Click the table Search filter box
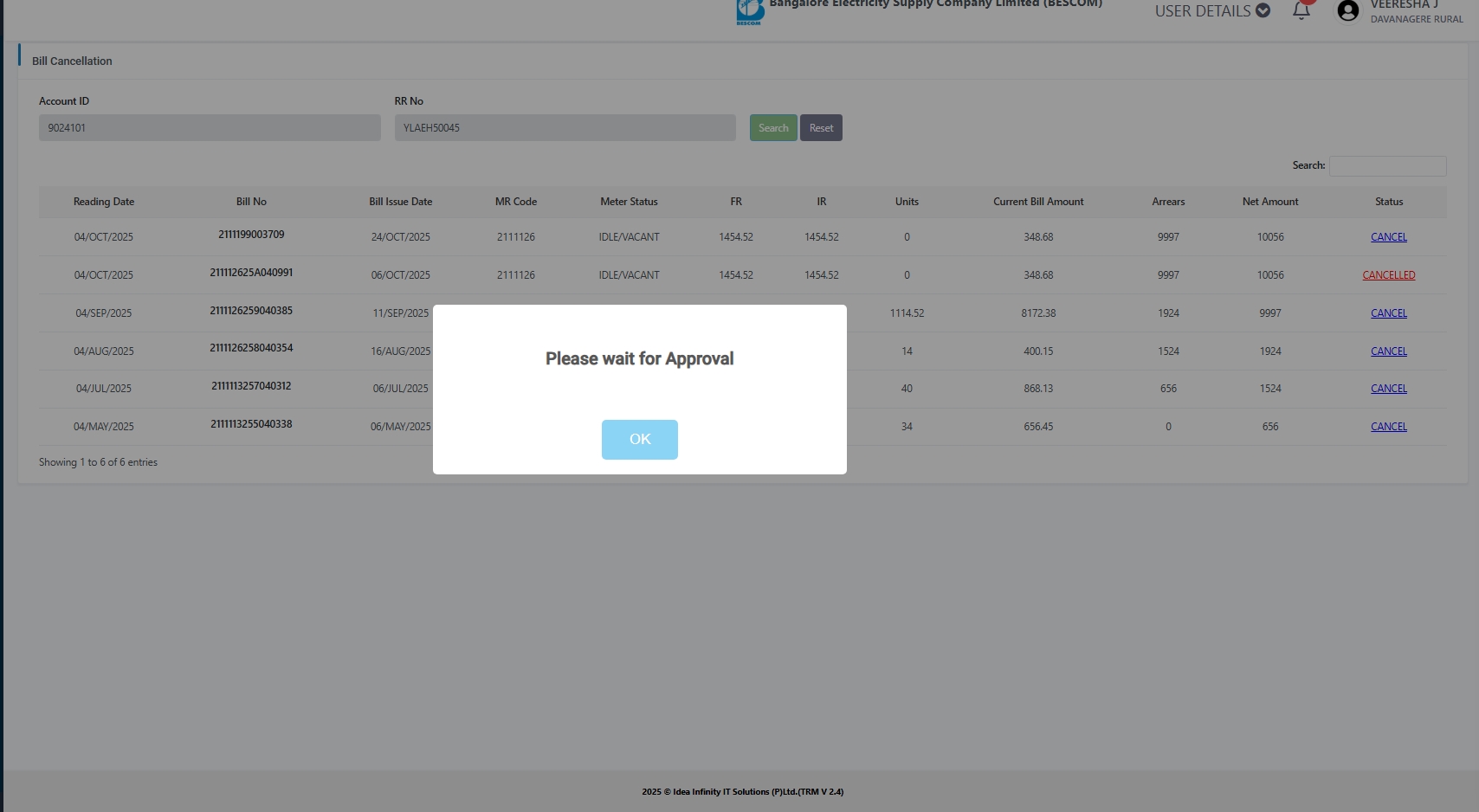The width and height of the screenshot is (1479, 812). coord(1388,165)
